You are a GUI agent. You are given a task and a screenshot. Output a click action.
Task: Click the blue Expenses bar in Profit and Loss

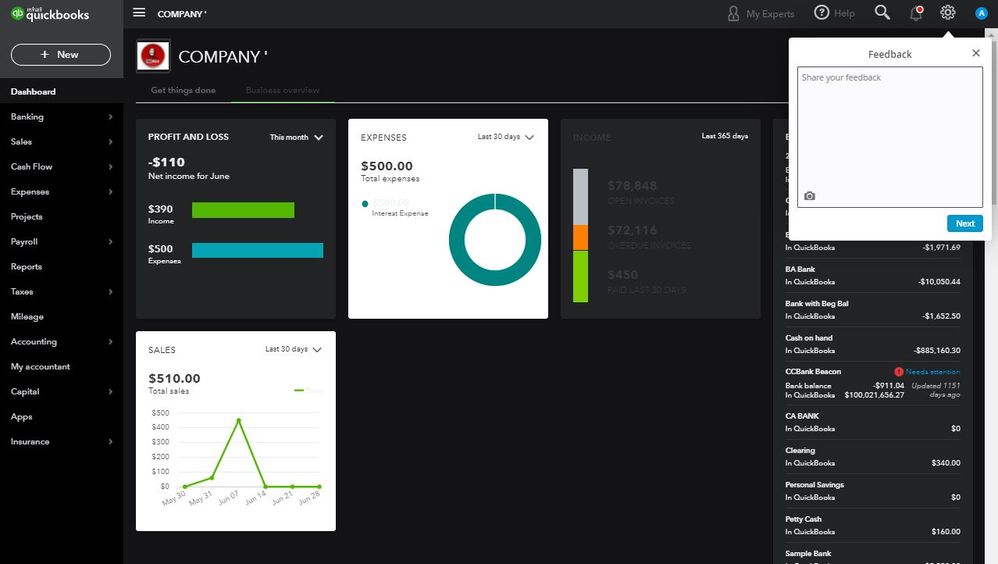258,250
